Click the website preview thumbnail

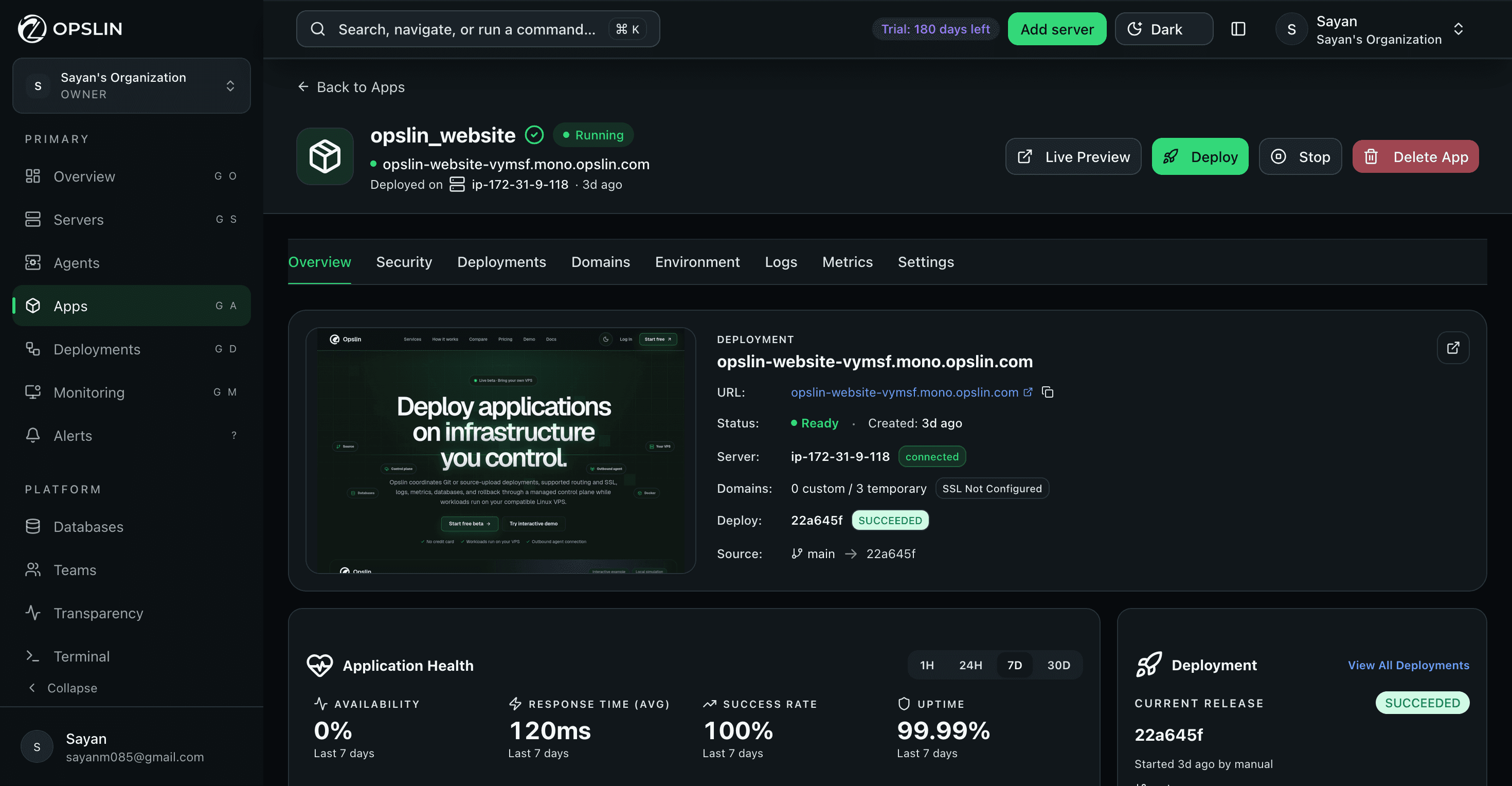[501, 450]
